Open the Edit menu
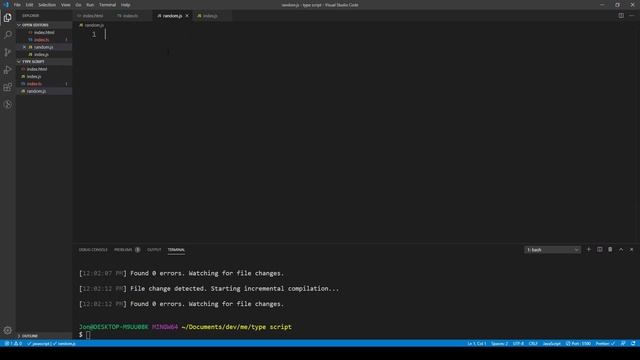Viewport: 640px width, 360px height. click(x=29, y=5)
